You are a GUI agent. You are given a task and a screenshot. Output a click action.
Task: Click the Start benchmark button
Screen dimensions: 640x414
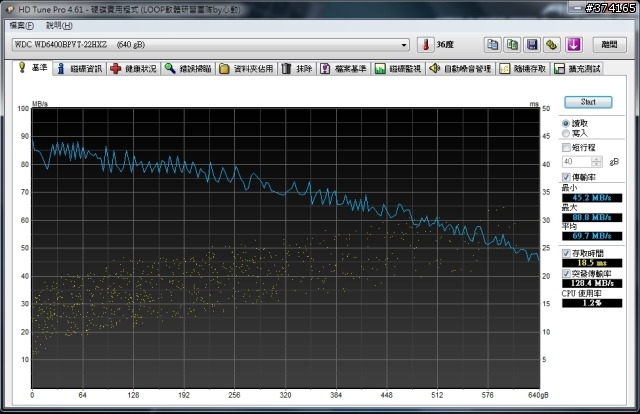(588, 102)
